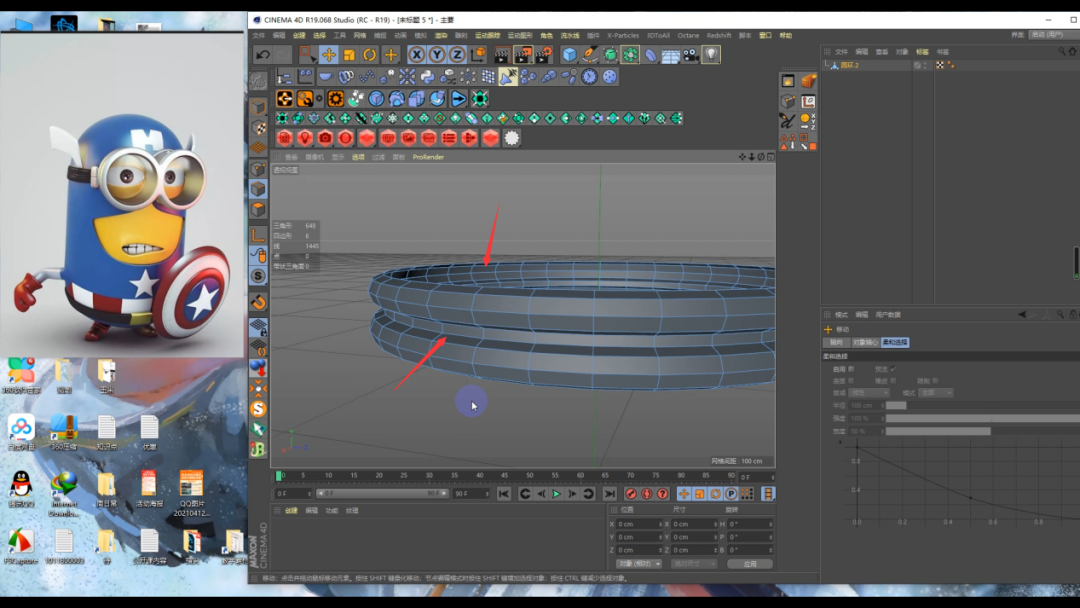Click the blue Python logo icon

[427, 76]
